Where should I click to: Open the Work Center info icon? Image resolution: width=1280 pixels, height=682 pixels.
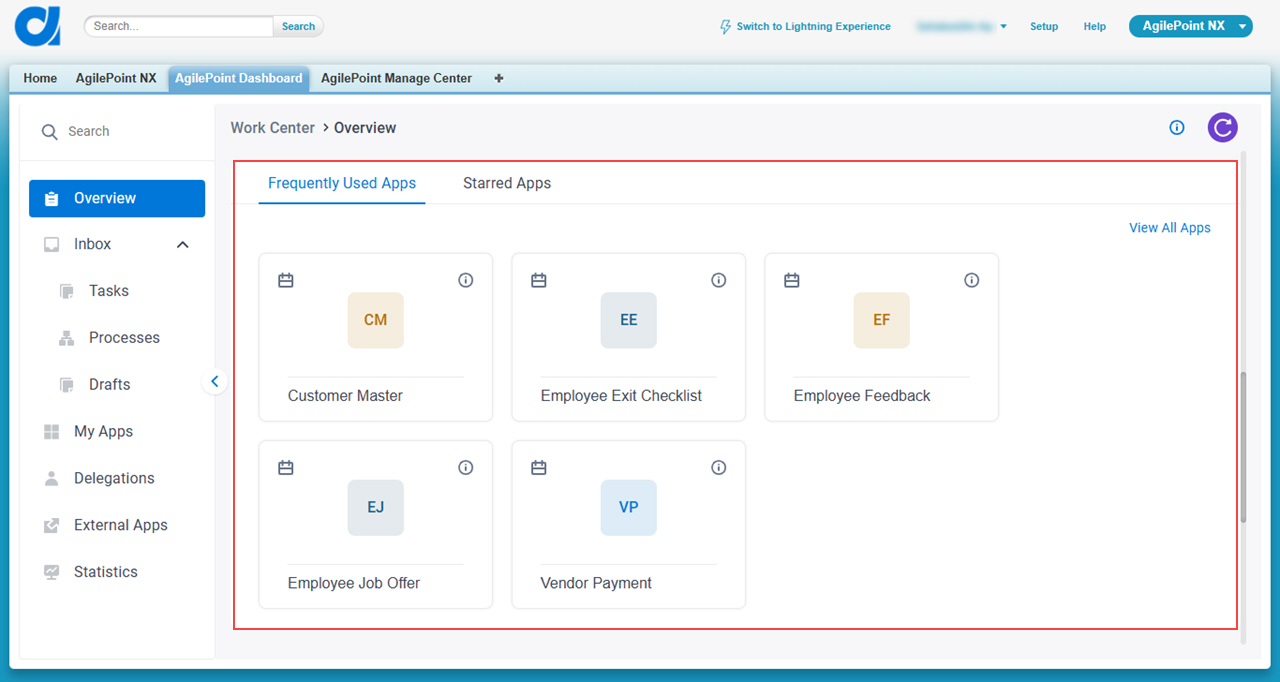pos(1177,127)
